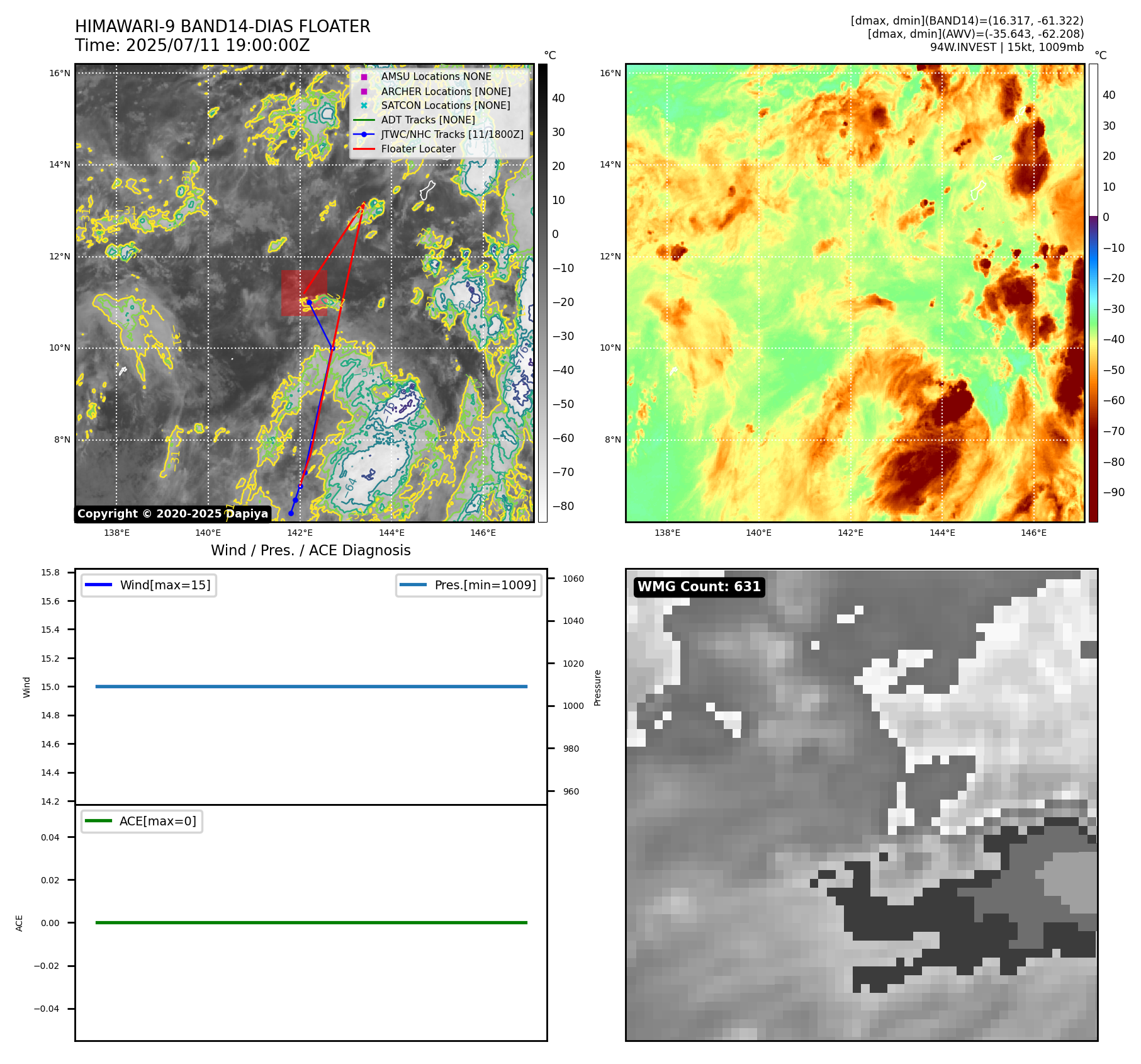Click the Floater Locater legend label
This screenshot has height=1064, width=1141.
418,149
